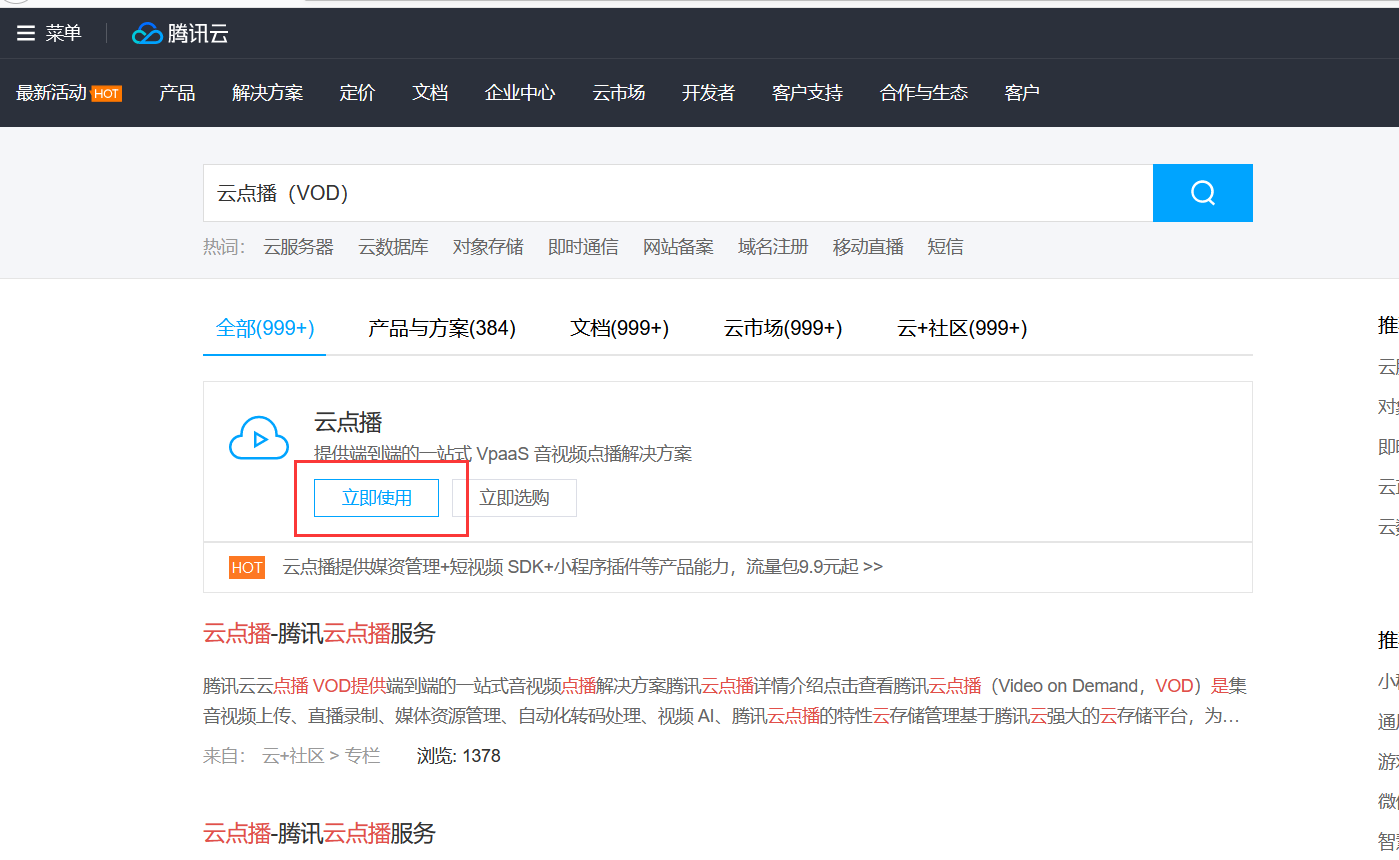Screen dimensions: 1399x860
Task: Switch to the 文档(999+) results tab
Action: (619, 328)
